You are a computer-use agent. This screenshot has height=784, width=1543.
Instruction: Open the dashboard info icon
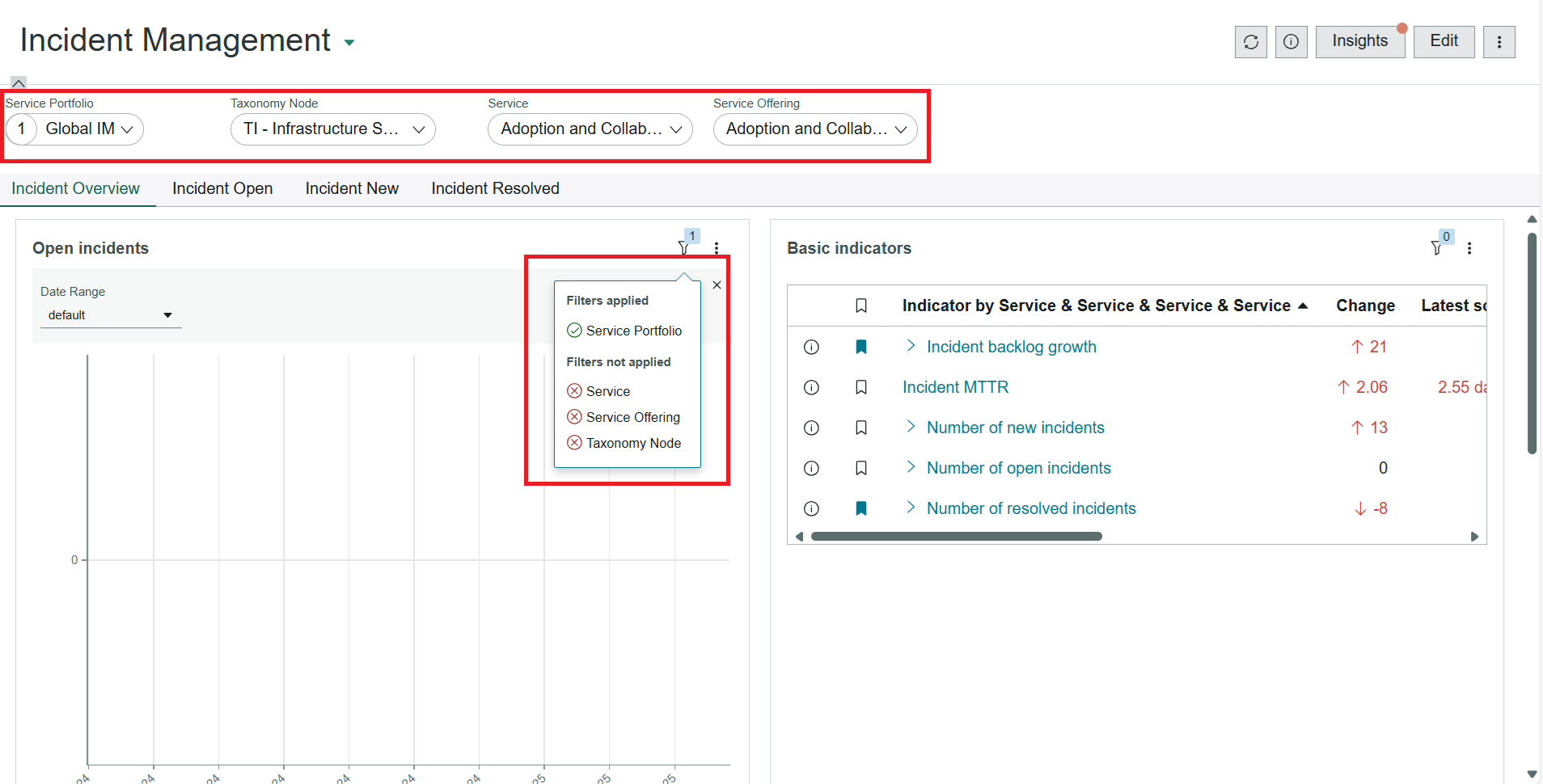tap(1291, 42)
